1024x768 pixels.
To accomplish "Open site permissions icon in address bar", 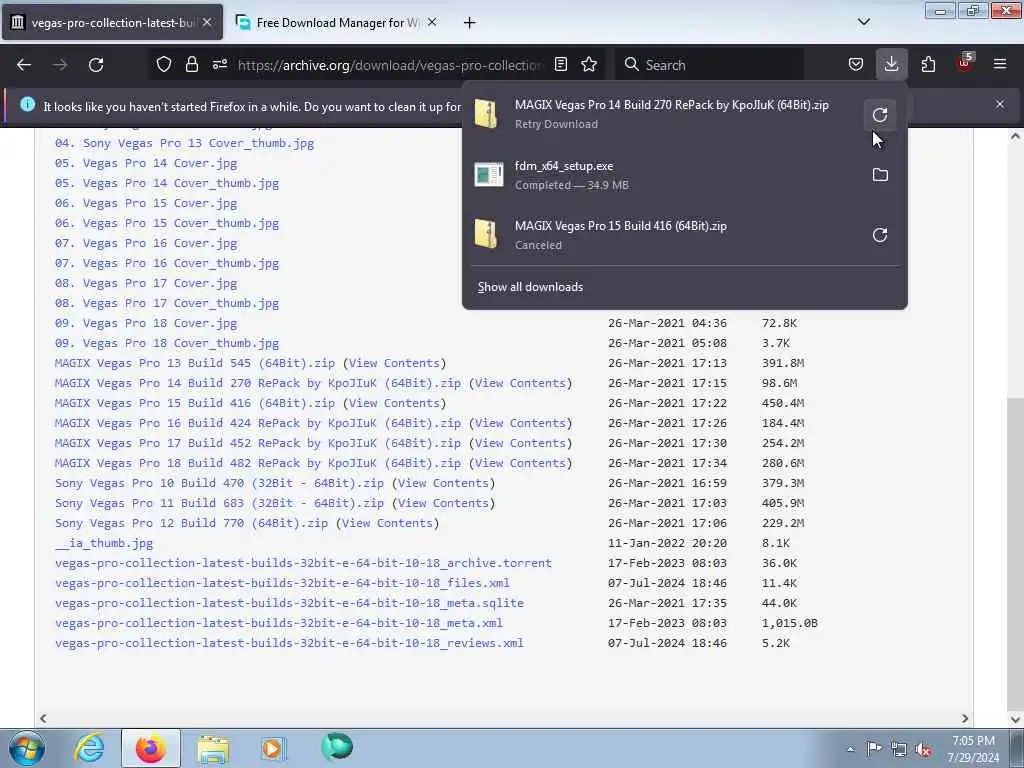I will tap(219, 65).
